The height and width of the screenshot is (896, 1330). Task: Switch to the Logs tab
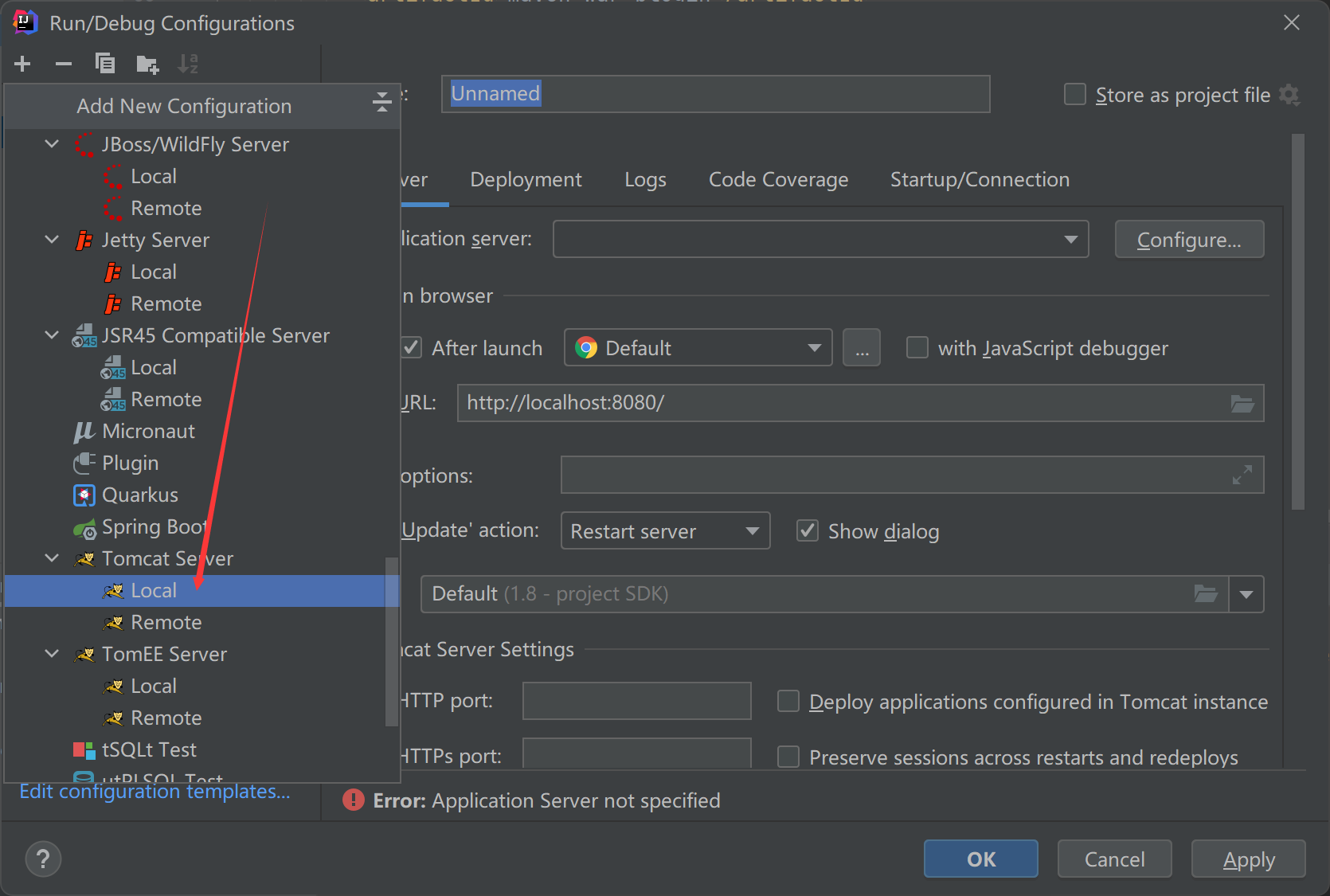645,180
